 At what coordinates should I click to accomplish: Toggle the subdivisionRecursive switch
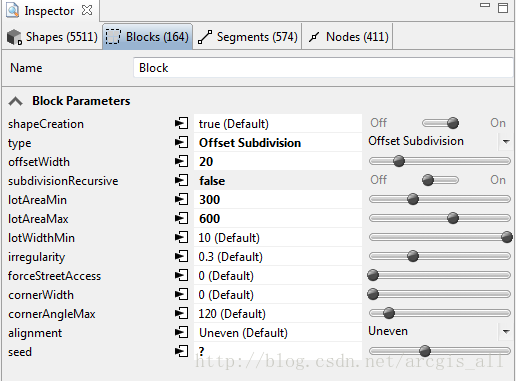440,180
